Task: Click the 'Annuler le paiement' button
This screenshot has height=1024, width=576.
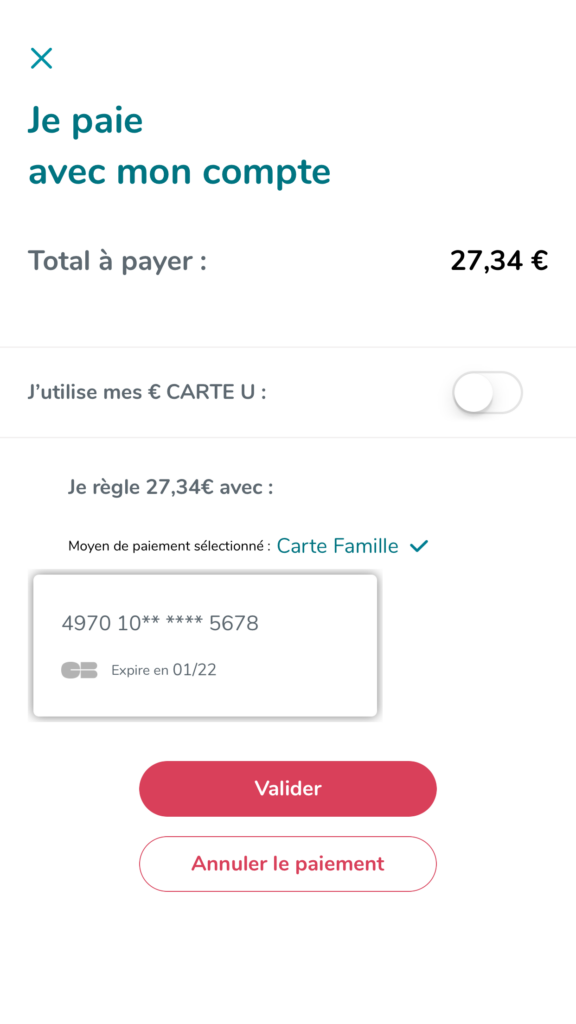Action: click(x=288, y=863)
